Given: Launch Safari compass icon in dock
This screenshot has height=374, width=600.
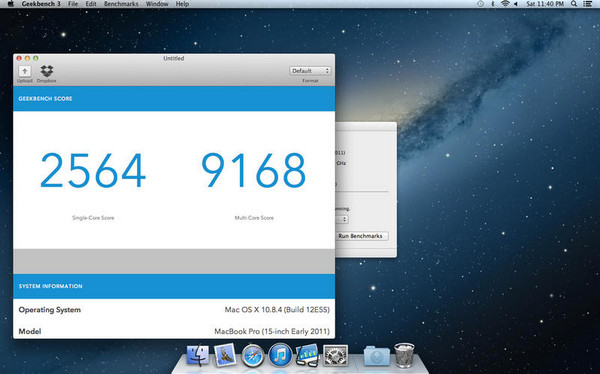Looking at the screenshot, I should 253,356.
